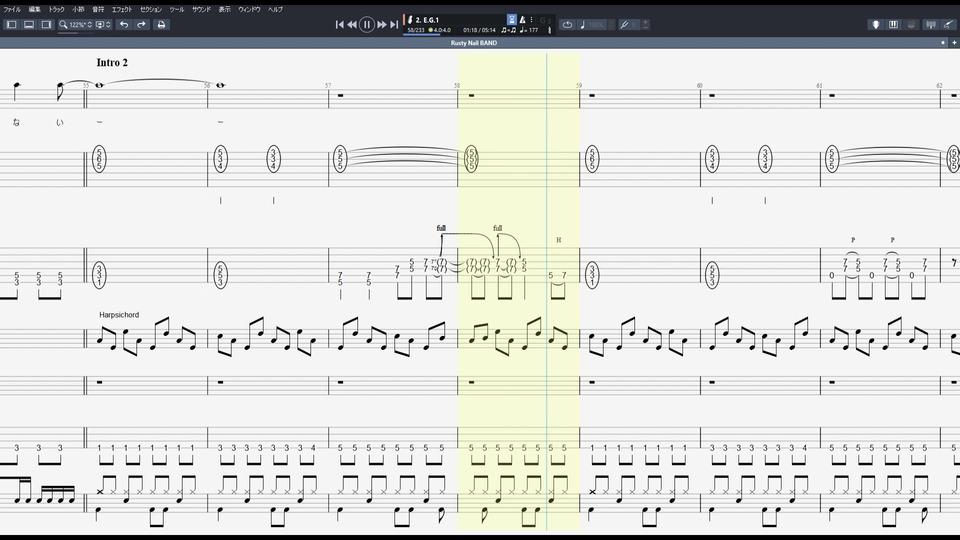Click the Intro 2 section label
The width and height of the screenshot is (960, 540).
(x=112, y=62)
